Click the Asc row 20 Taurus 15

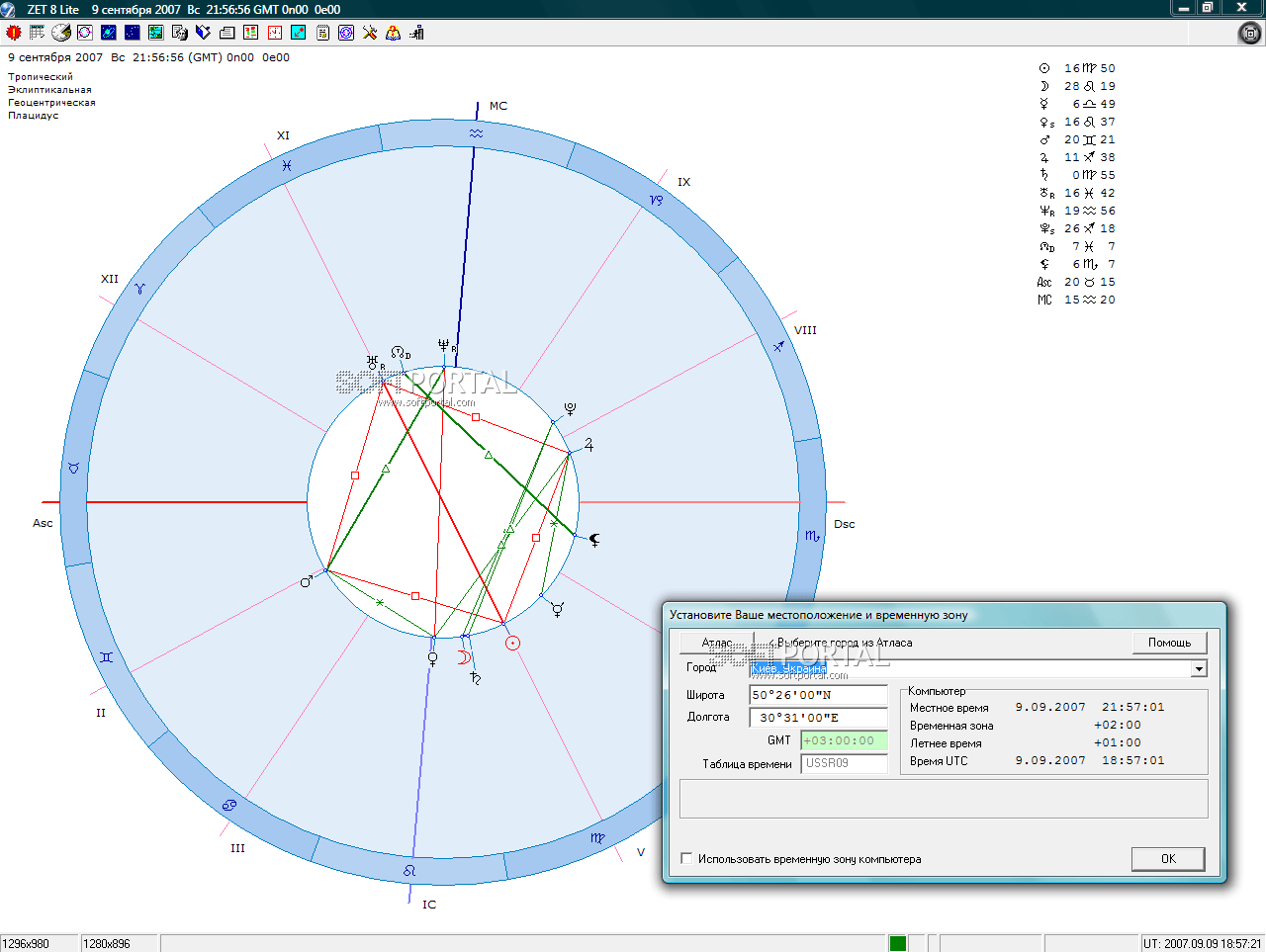[1077, 282]
